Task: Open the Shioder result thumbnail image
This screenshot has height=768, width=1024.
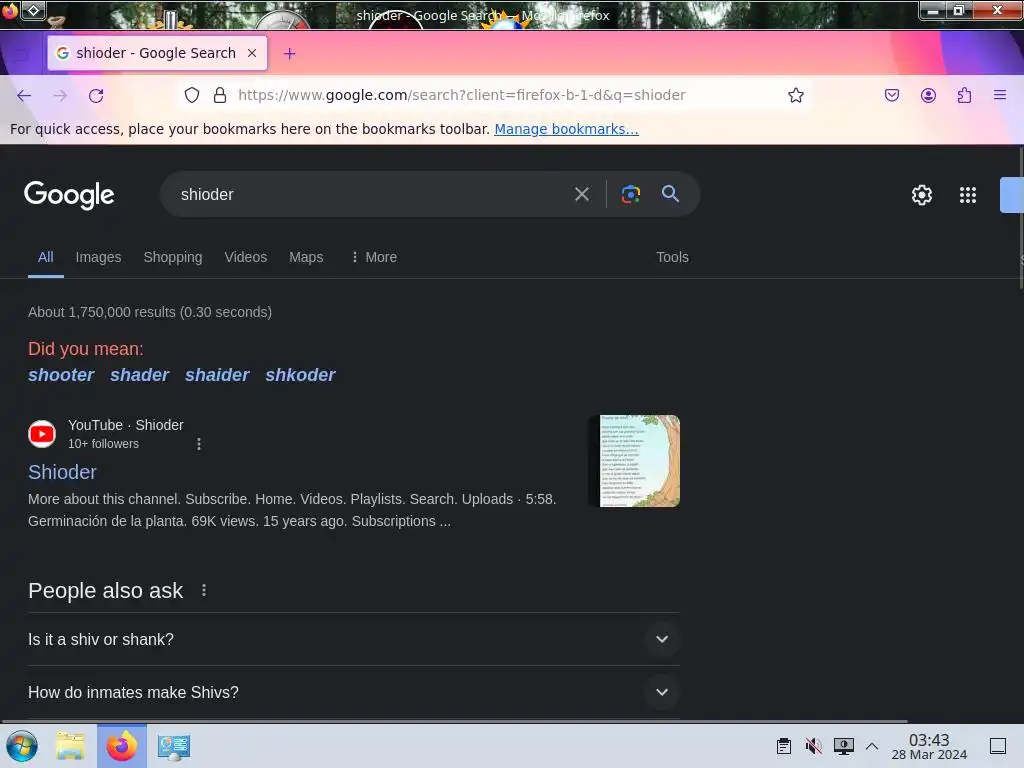Action: [x=634, y=461]
